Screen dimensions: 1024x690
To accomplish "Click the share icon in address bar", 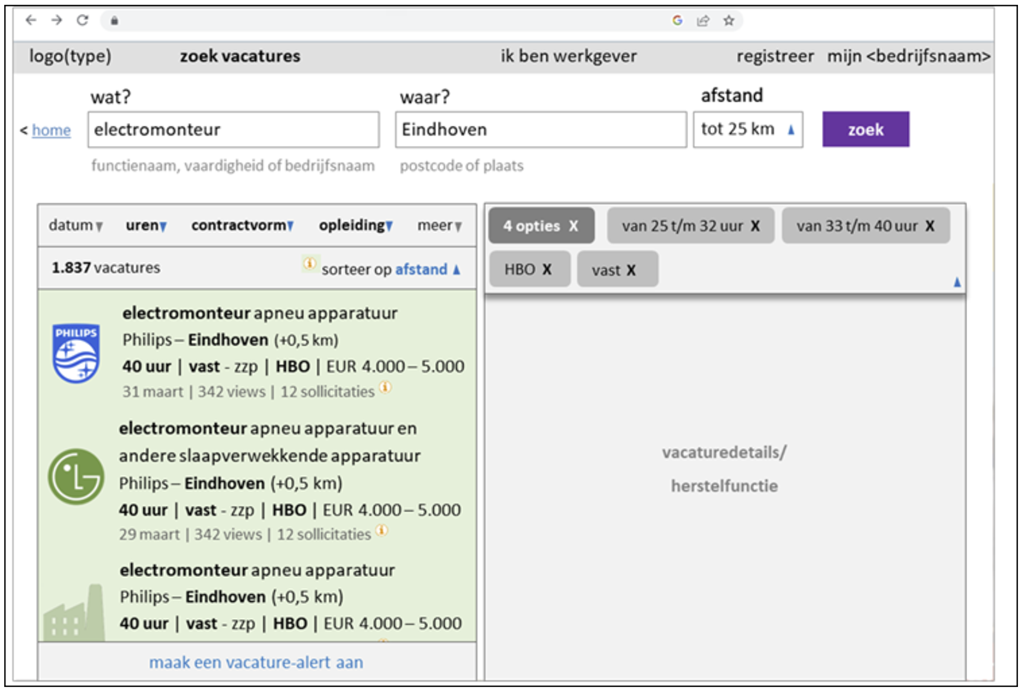I will tap(703, 20).
